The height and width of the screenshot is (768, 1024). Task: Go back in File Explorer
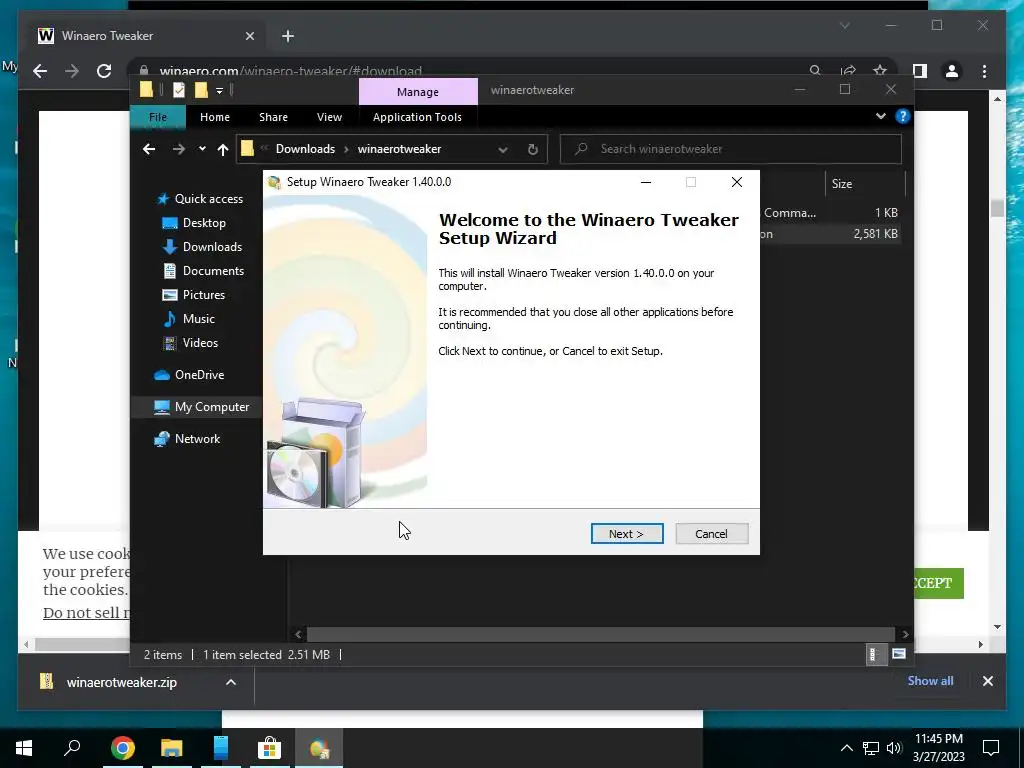149,149
